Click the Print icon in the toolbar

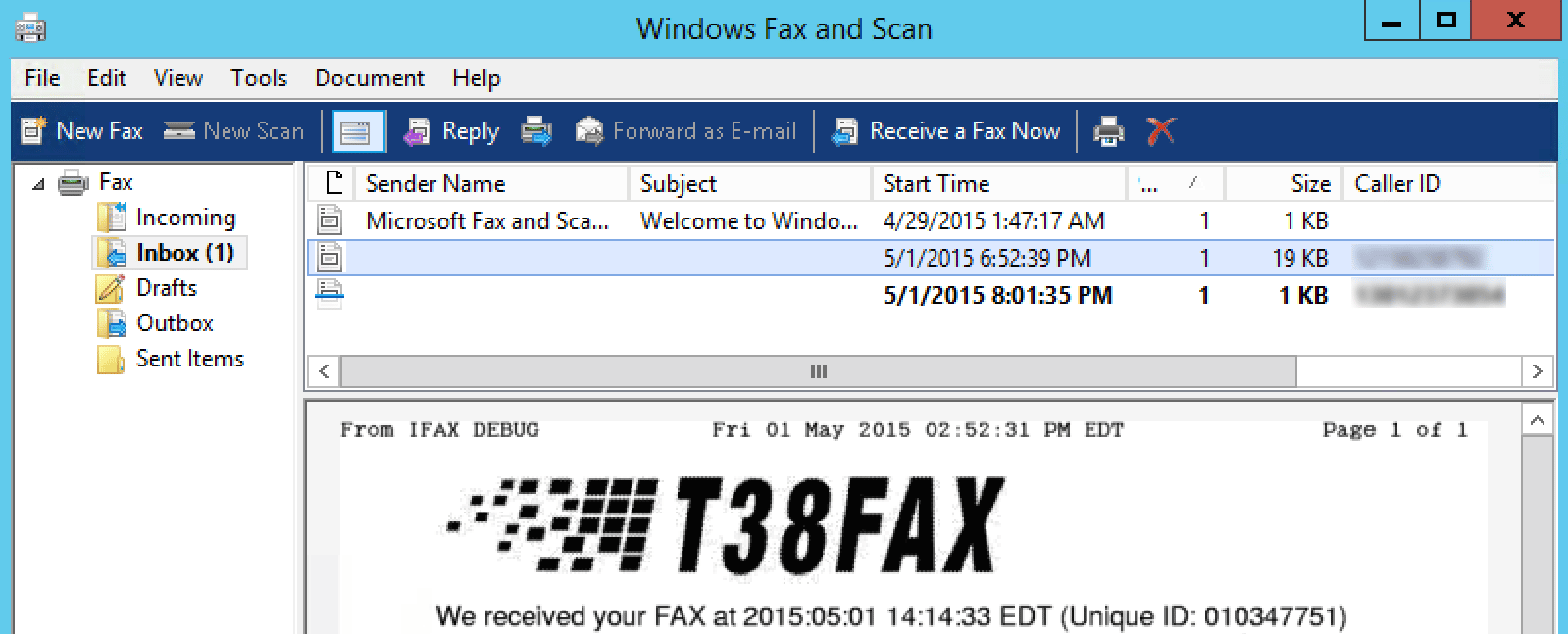tap(1109, 131)
